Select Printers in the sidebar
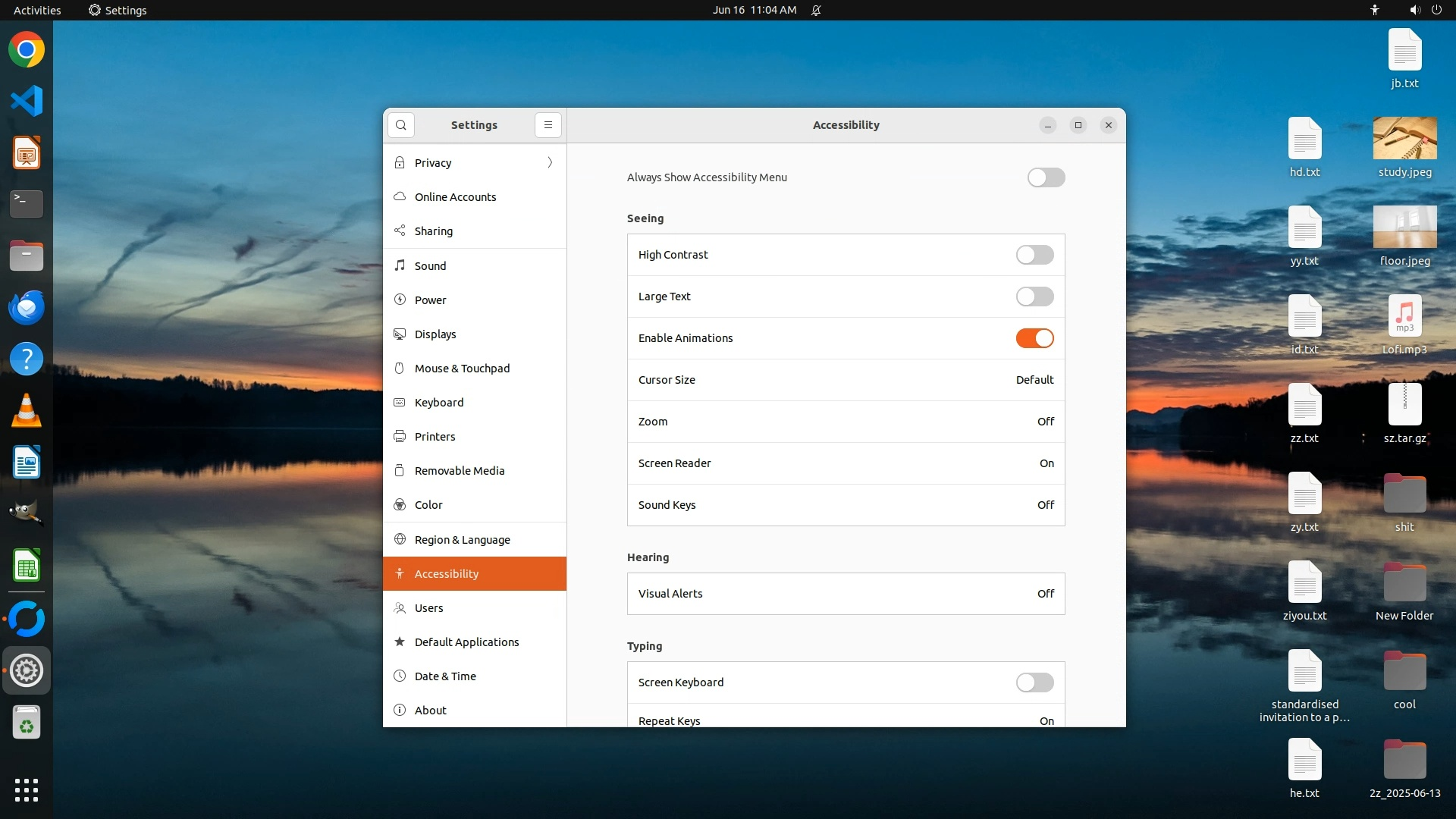 pyautogui.click(x=435, y=437)
